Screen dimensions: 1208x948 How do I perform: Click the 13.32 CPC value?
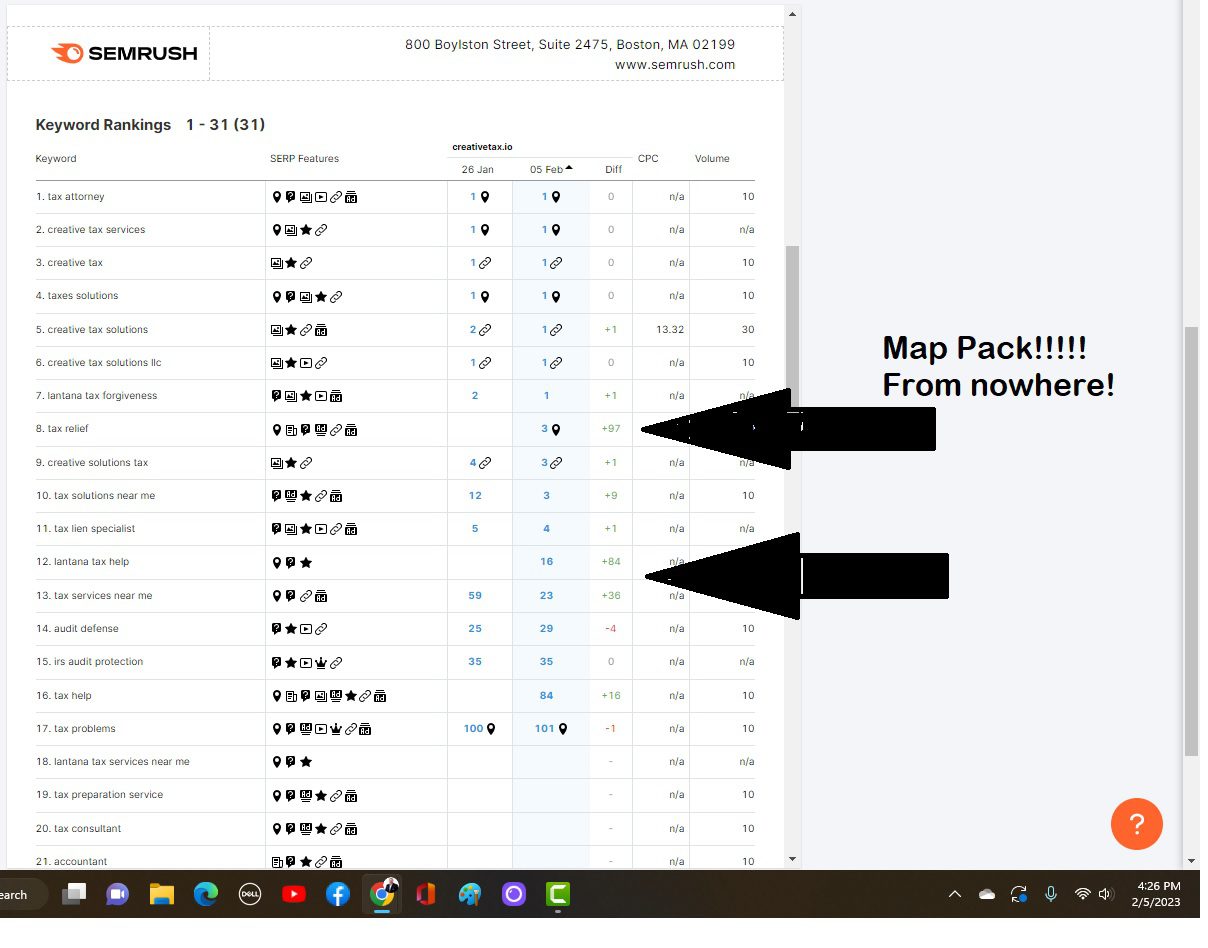tap(670, 330)
